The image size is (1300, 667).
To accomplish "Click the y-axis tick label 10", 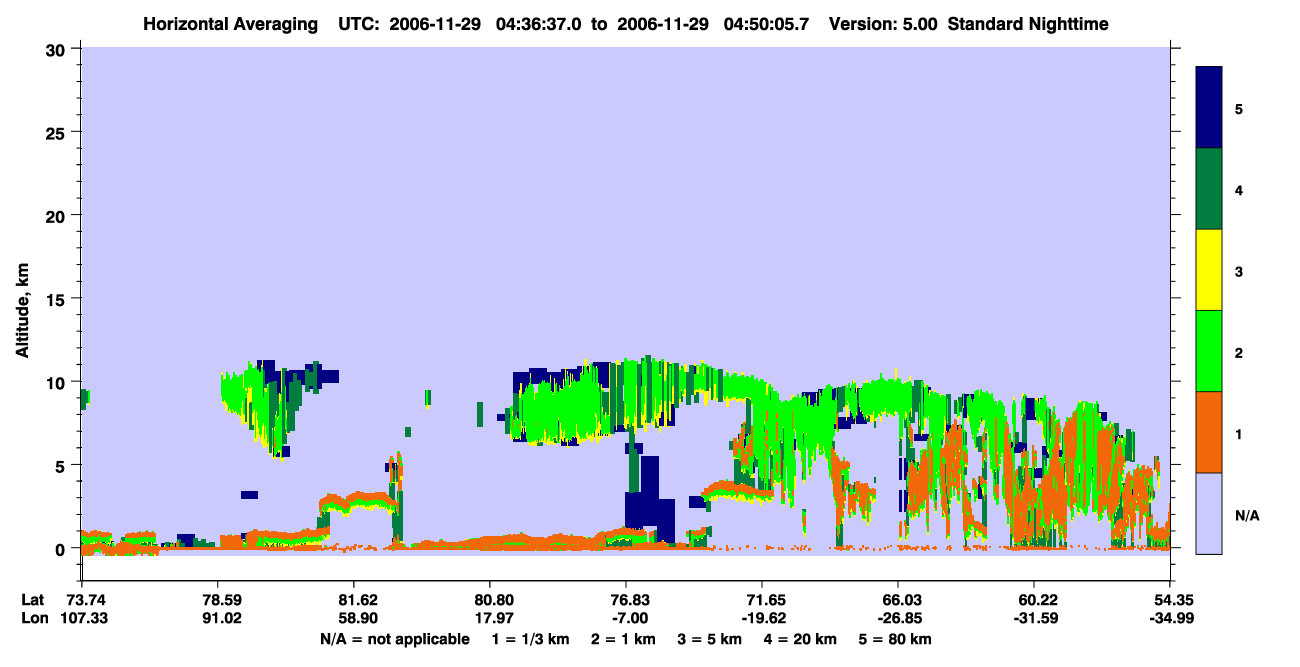I will (58, 382).
